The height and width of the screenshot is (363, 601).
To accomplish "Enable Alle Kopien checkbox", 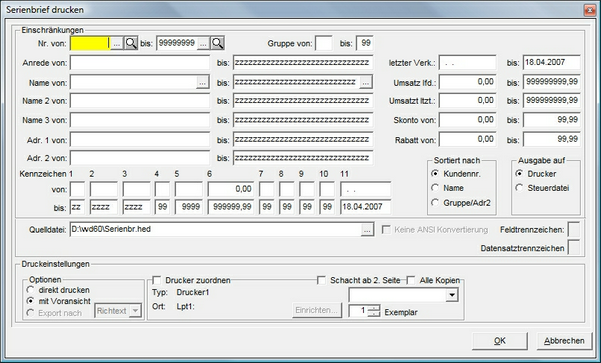I will tap(411, 280).
